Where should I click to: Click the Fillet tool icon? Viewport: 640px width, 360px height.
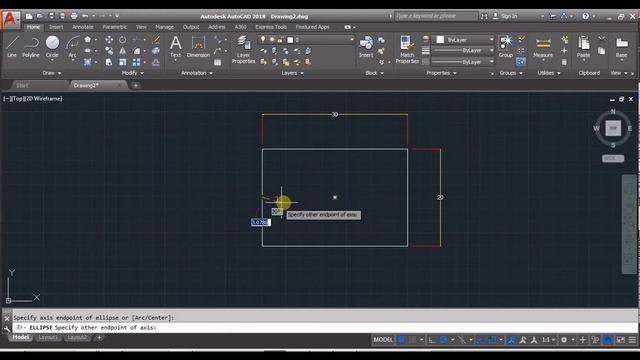(136, 51)
